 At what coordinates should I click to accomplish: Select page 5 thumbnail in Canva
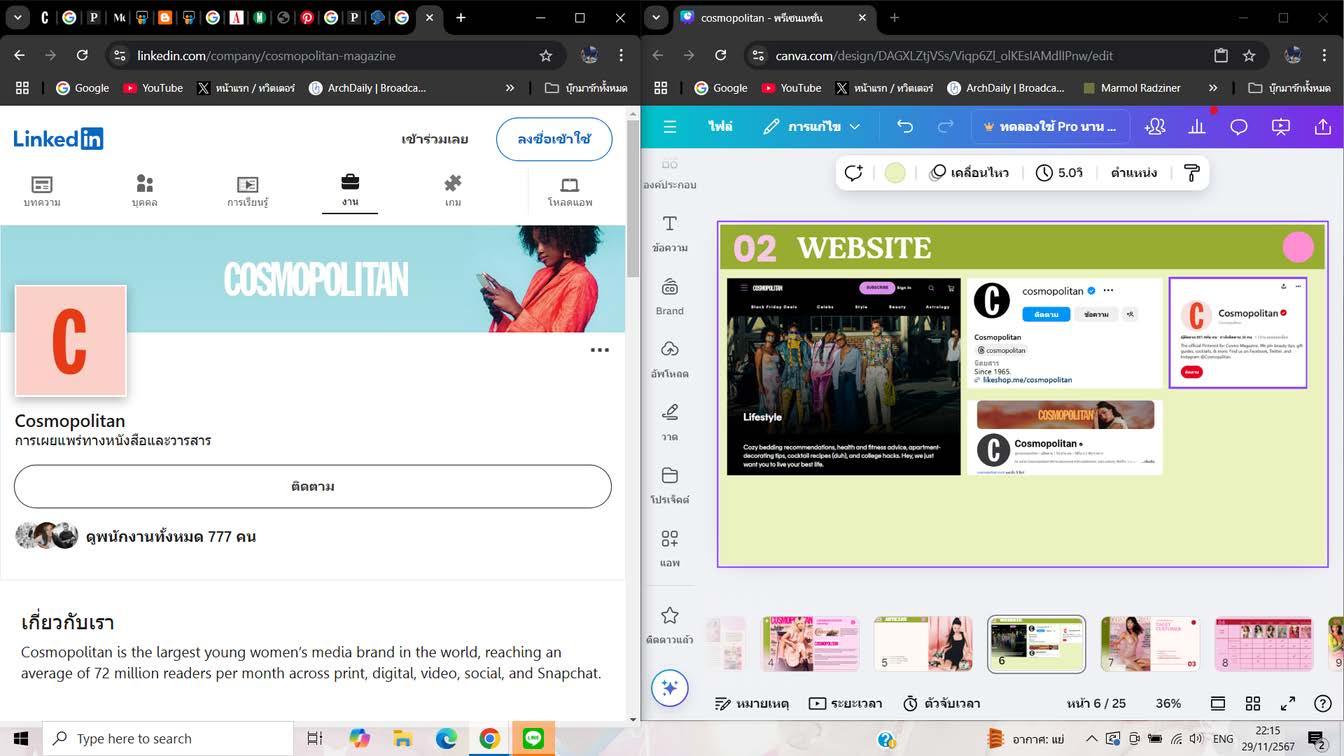point(923,644)
